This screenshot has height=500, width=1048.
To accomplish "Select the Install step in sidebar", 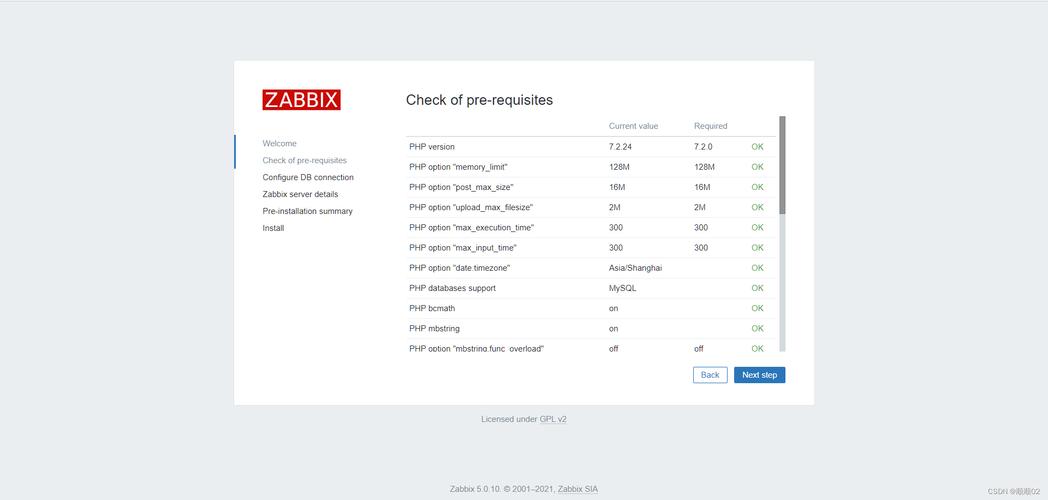I will tap(274, 229).
